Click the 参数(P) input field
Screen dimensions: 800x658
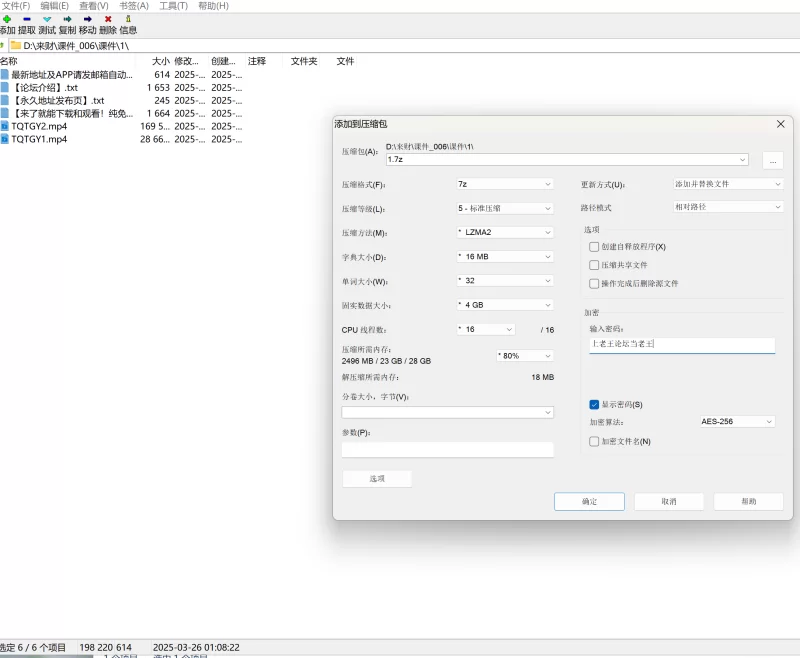[447, 449]
